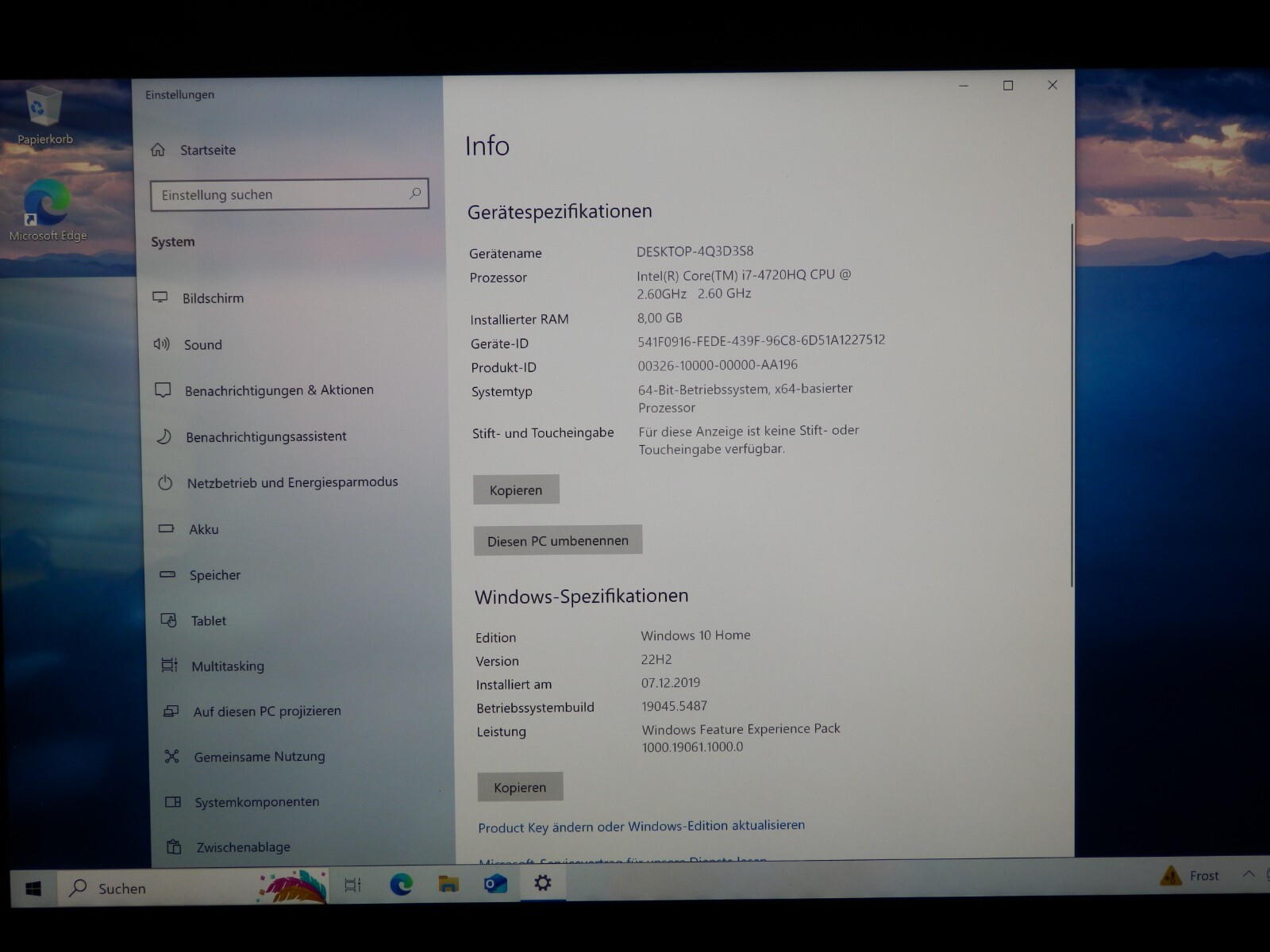Open Product Key ändern oder Windows-Edition aktualisieren link
This screenshot has width=1270, height=952.
coord(641,826)
